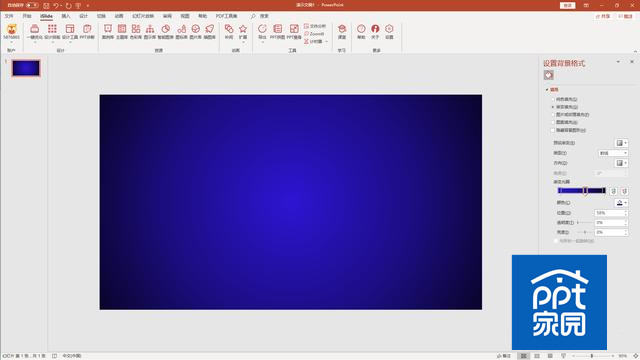Open the 颜色 color picker dropdown

point(622,202)
